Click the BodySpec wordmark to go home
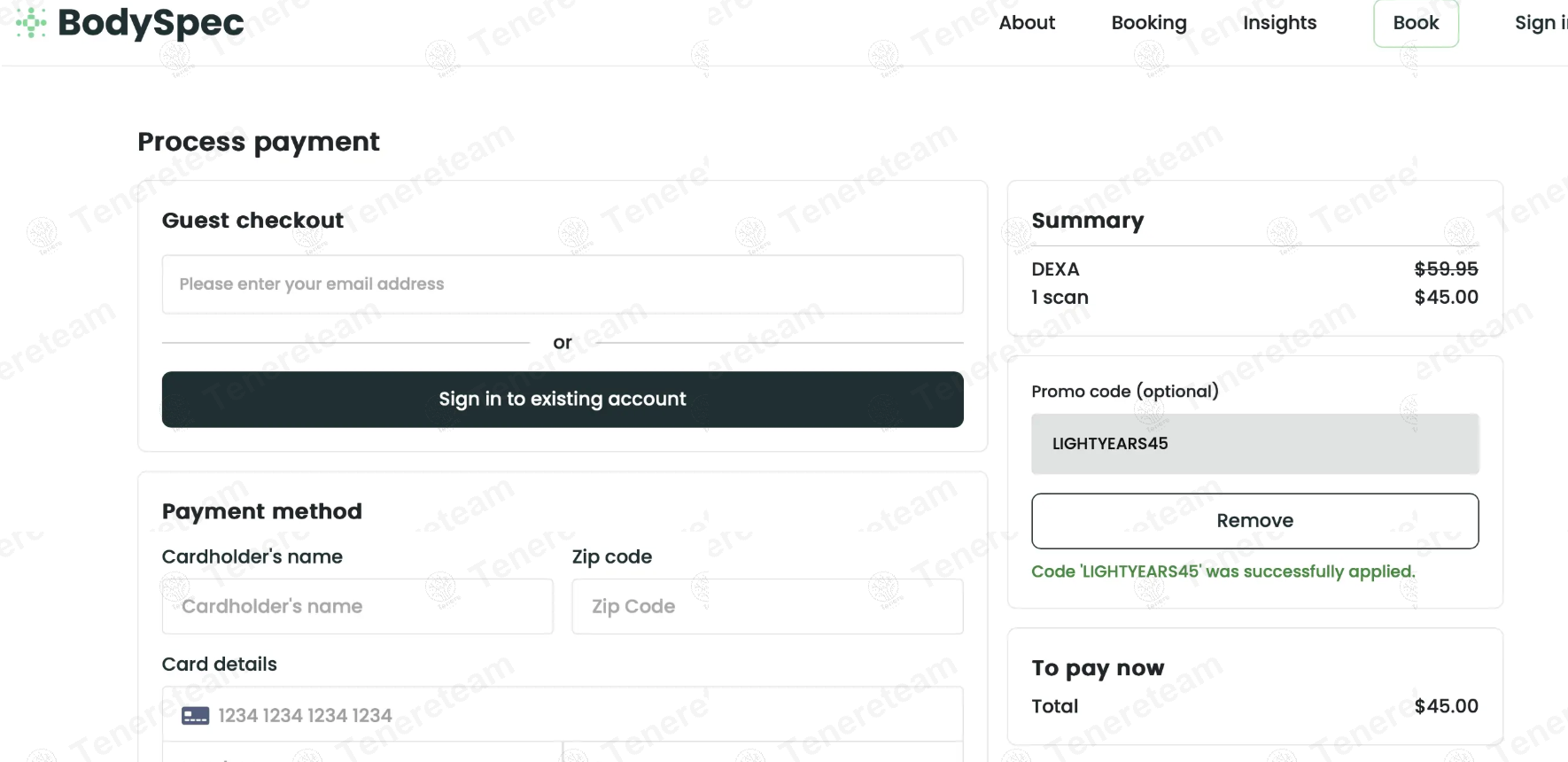The width and height of the screenshot is (1568, 762). tap(151, 23)
